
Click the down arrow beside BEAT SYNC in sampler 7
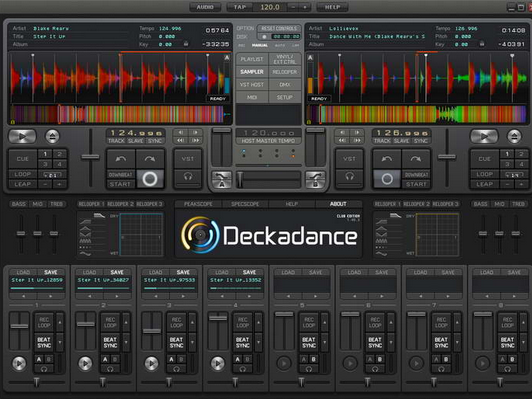(x=457, y=342)
